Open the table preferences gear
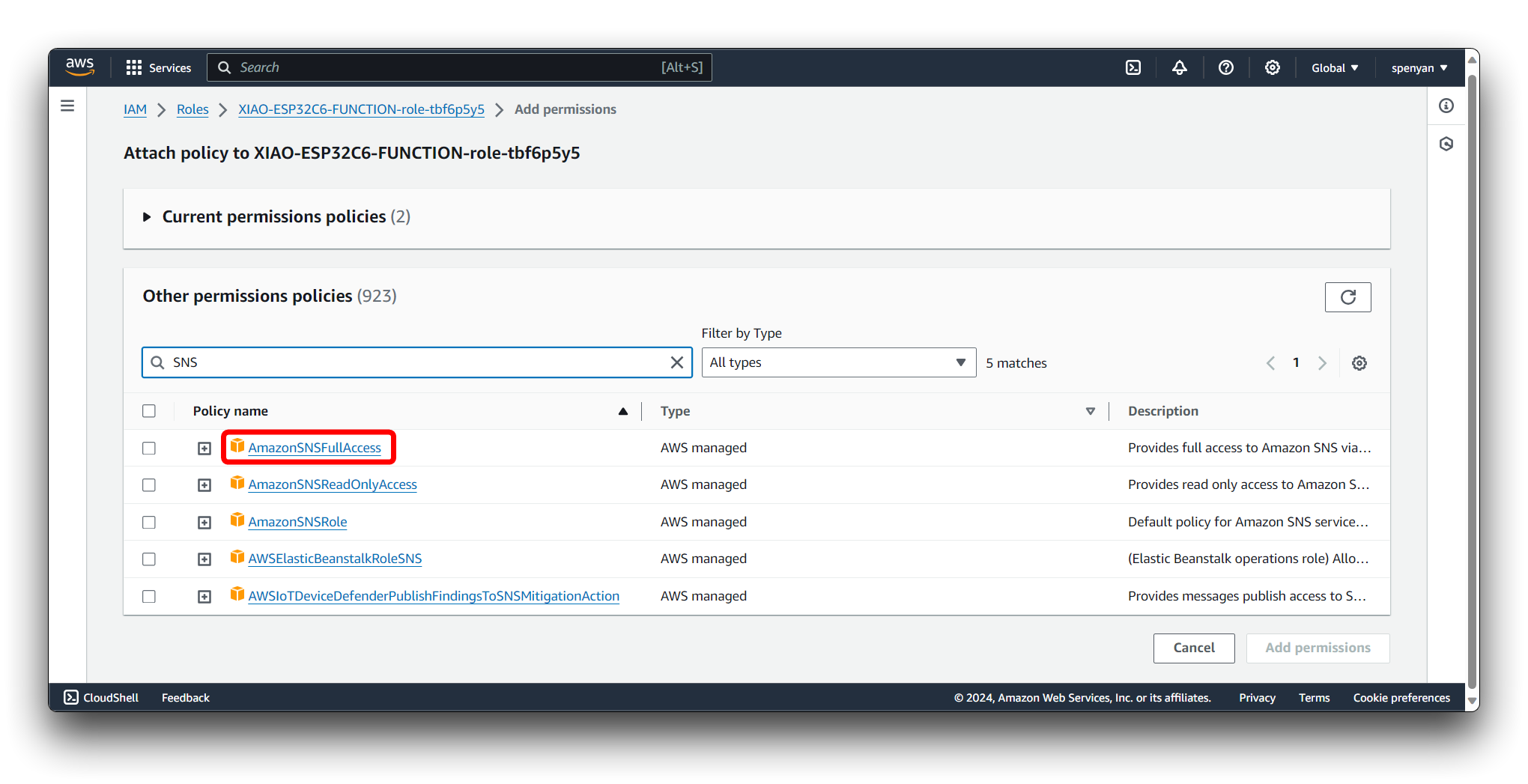1528x784 pixels. point(1359,363)
